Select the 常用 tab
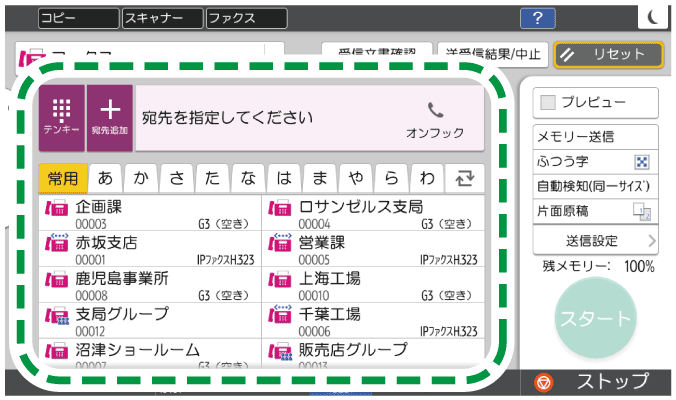676x400 pixels. [63, 178]
